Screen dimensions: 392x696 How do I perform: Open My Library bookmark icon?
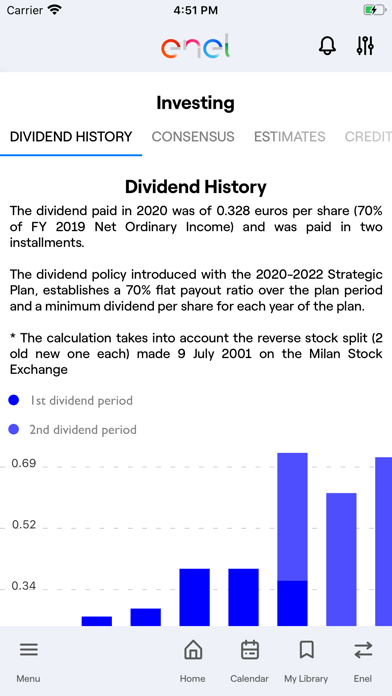(x=306, y=650)
